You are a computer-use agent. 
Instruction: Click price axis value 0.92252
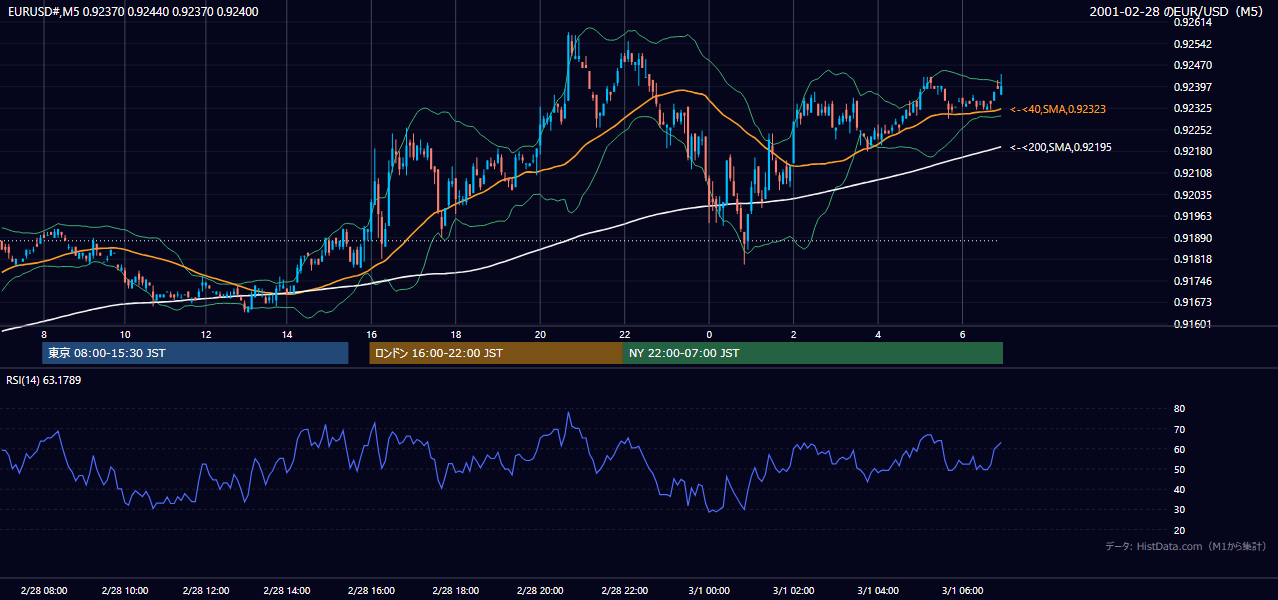click(x=1193, y=130)
